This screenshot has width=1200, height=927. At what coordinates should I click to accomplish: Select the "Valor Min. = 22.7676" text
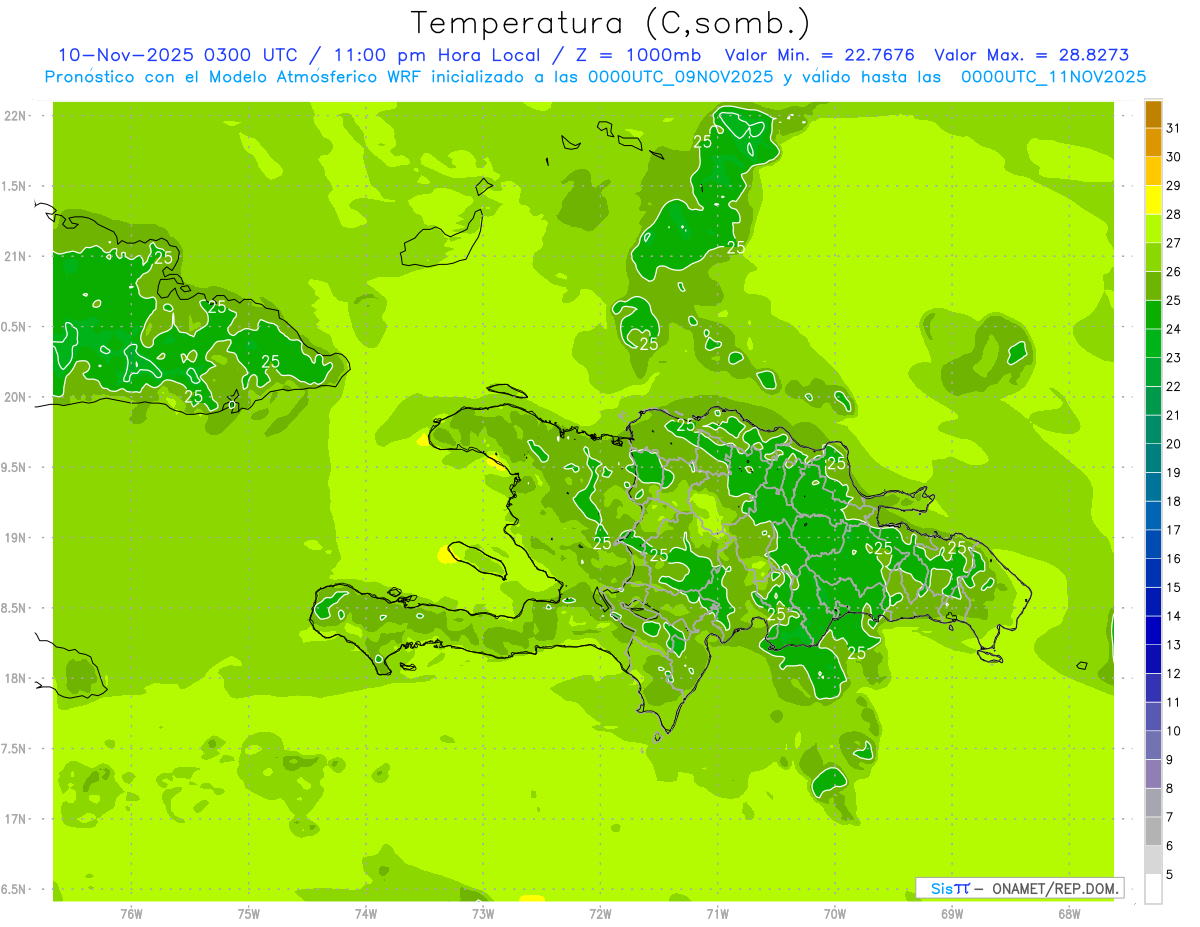tap(820, 55)
